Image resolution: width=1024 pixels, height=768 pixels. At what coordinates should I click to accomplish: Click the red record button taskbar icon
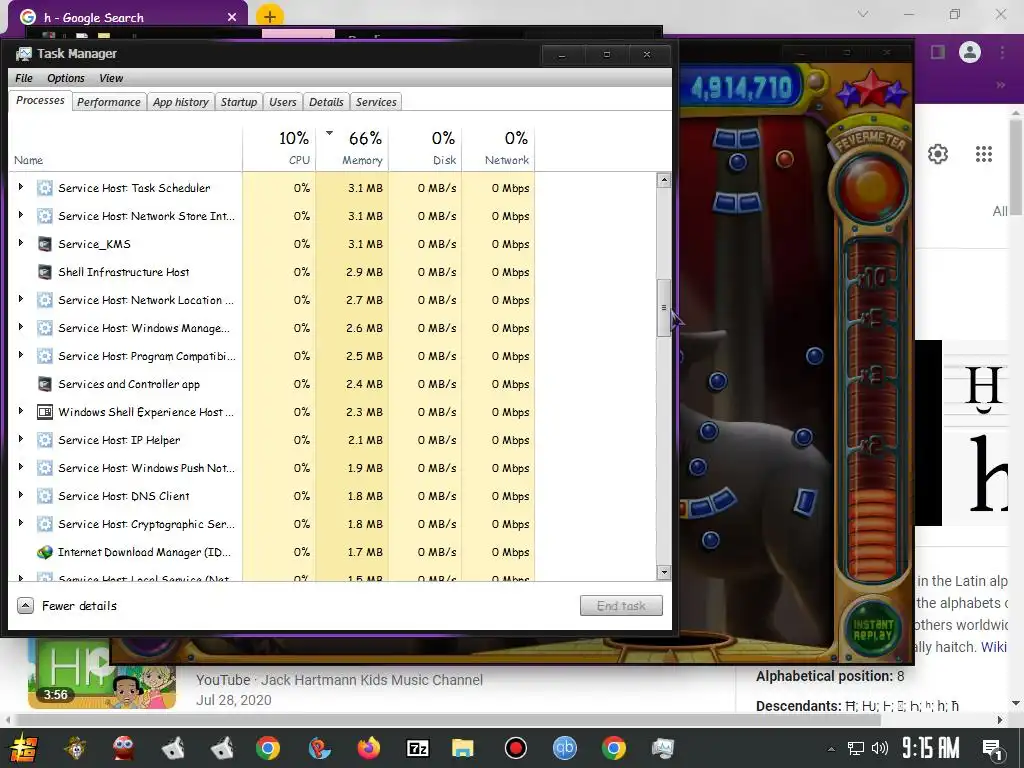[516, 748]
